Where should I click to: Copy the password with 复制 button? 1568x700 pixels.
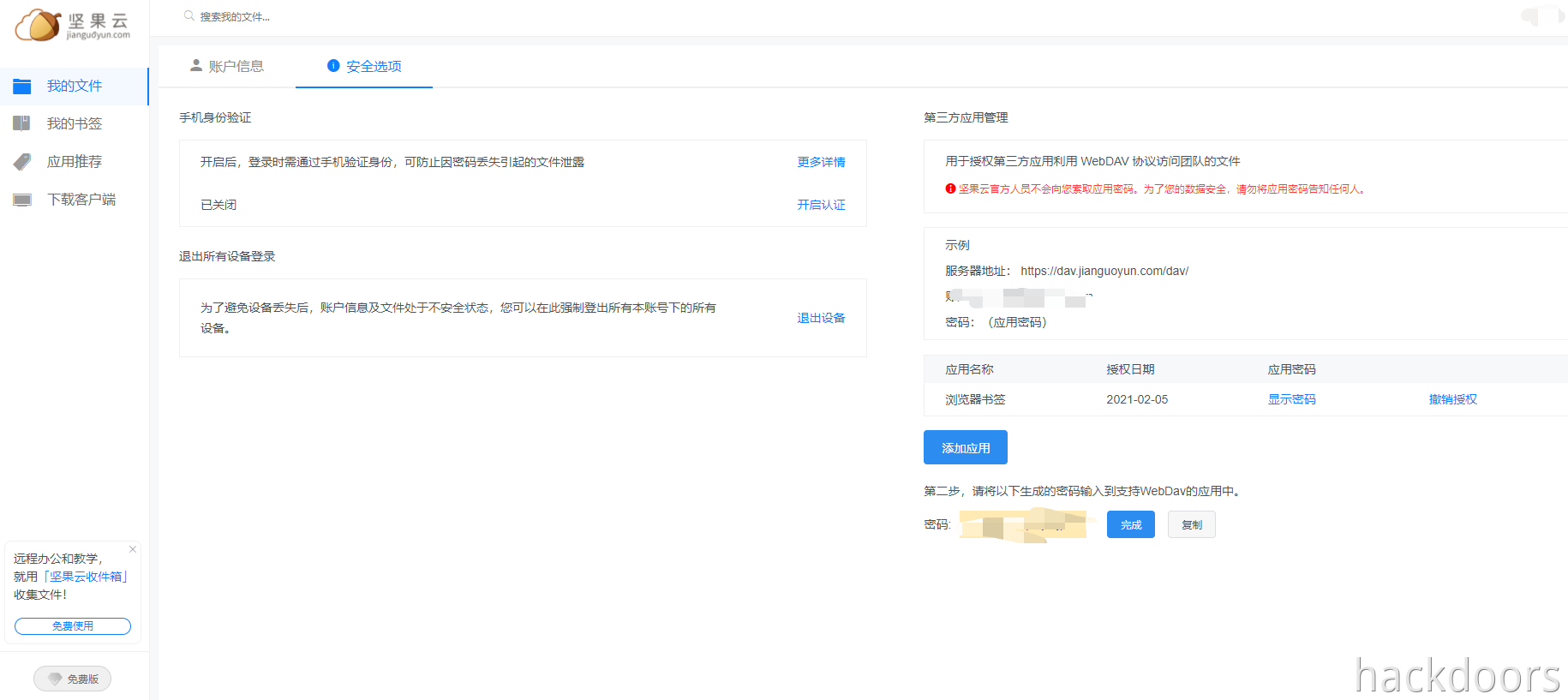(1192, 524)
